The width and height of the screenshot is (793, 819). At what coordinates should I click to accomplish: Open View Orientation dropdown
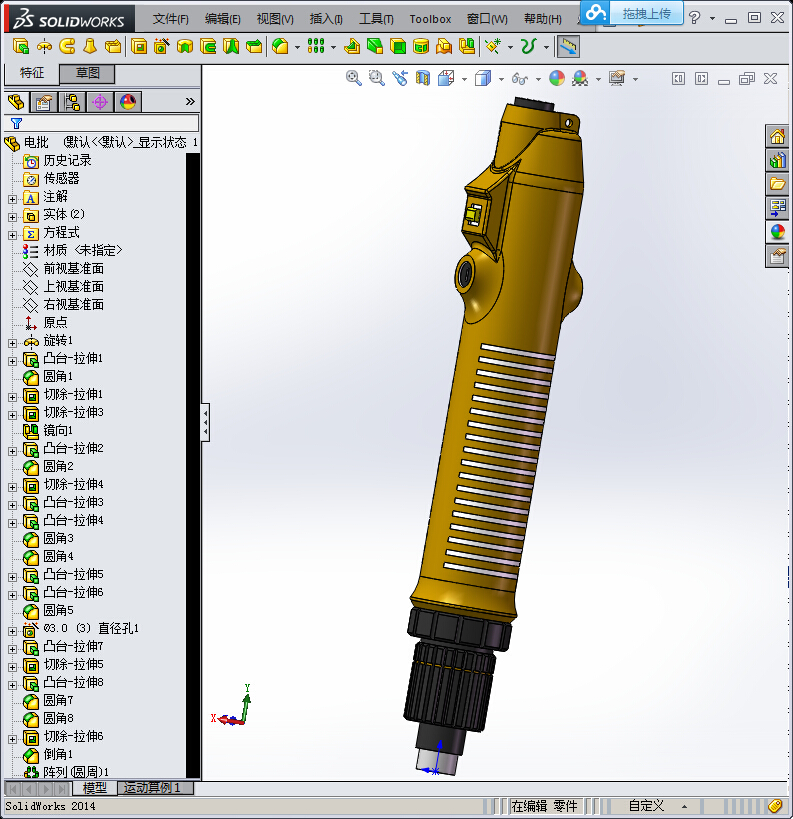pyautogui.click(x=464, y=79)
